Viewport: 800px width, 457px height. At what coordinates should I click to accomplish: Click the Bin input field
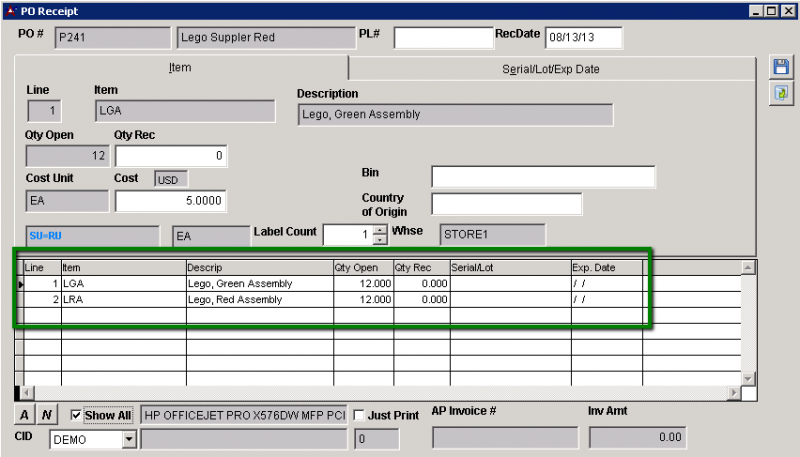[x=542, y=177]
